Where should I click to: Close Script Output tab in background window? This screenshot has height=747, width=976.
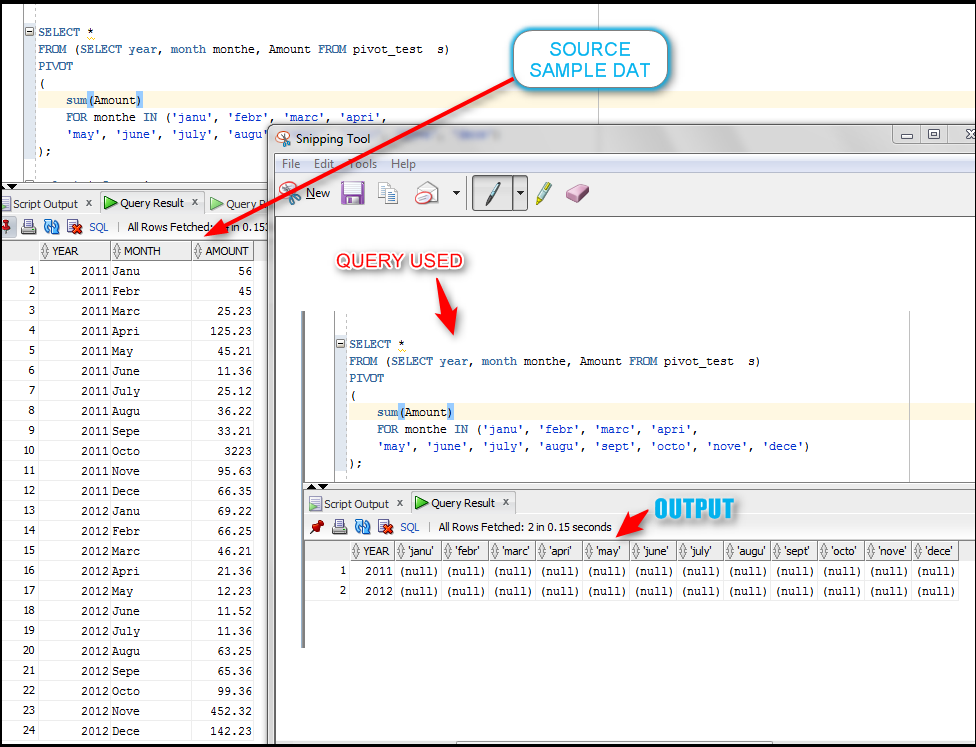pos(89,203)
